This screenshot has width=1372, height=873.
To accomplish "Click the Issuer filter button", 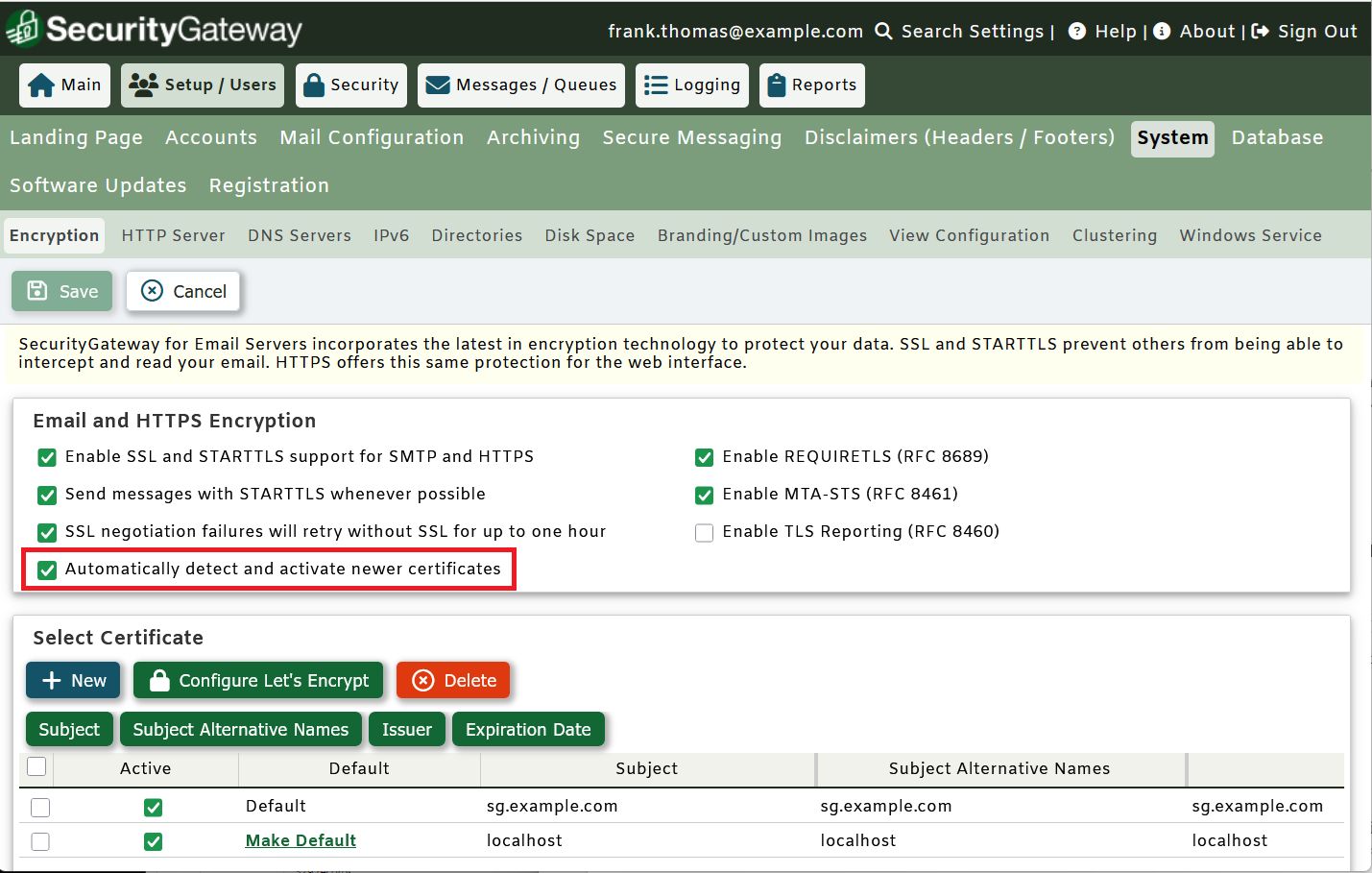I will tap(407, 729).
